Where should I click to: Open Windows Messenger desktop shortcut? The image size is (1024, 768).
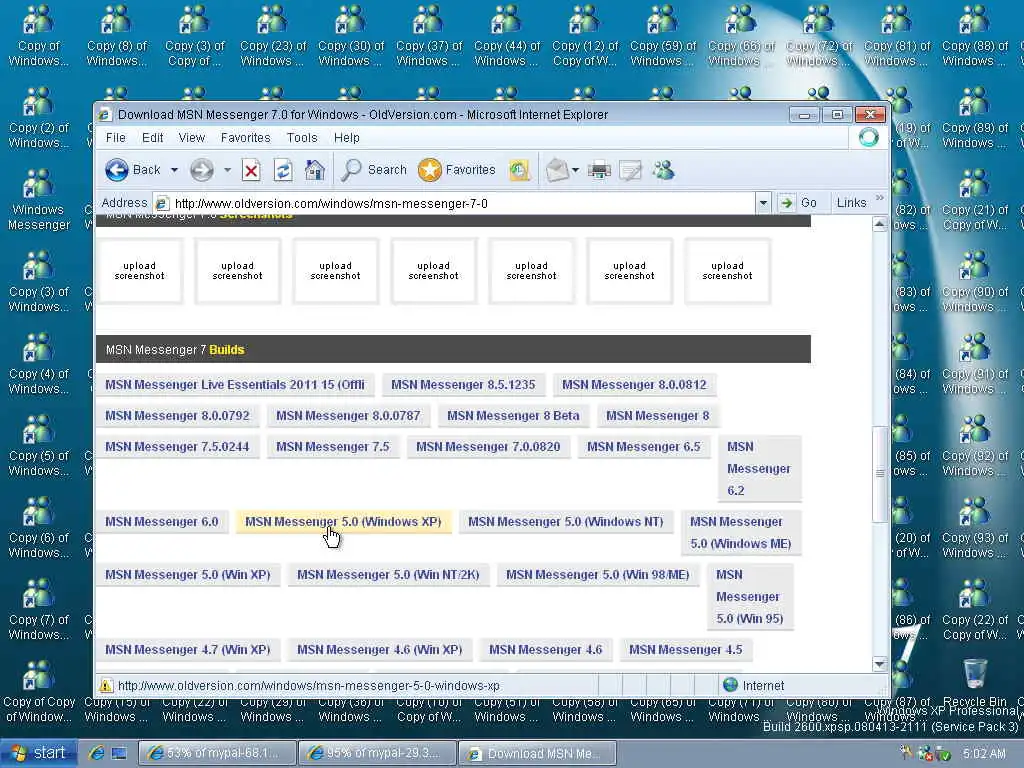[39, 200]
